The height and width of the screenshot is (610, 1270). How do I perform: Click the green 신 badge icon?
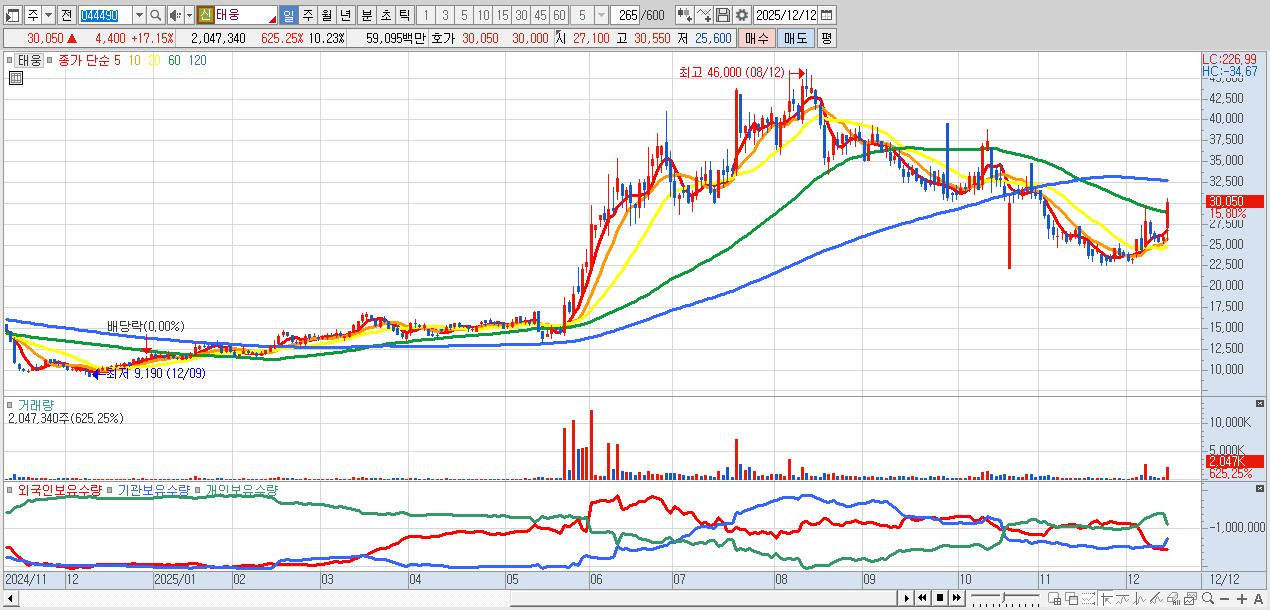tap(205, 15)
